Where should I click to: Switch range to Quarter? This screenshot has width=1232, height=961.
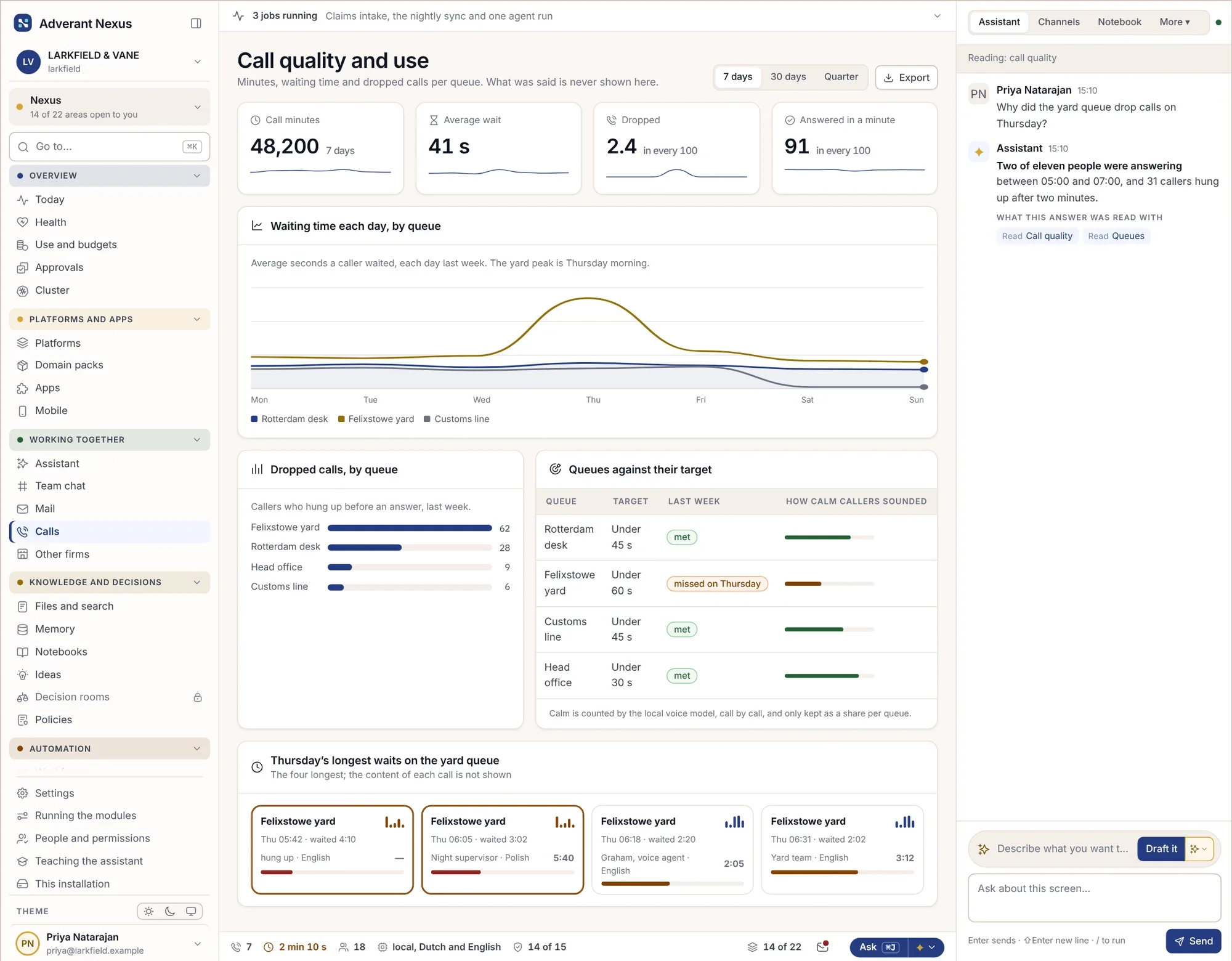pyautogui.click(x=841, y=77)
